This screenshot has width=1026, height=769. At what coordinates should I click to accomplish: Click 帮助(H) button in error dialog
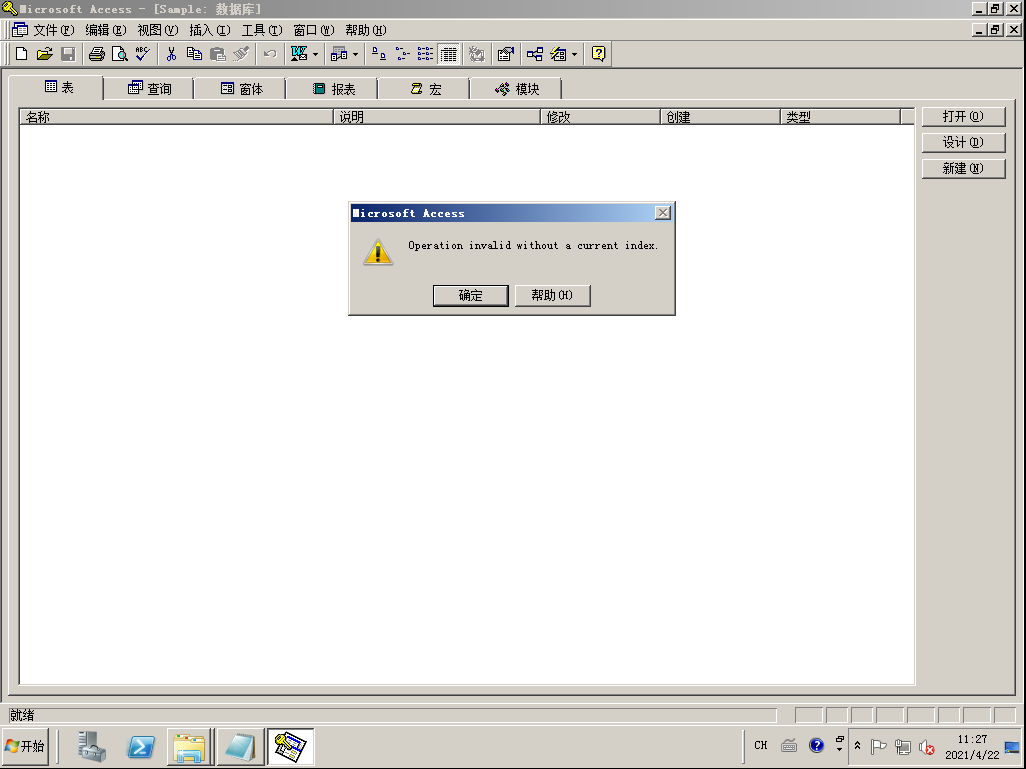(552, 295)
